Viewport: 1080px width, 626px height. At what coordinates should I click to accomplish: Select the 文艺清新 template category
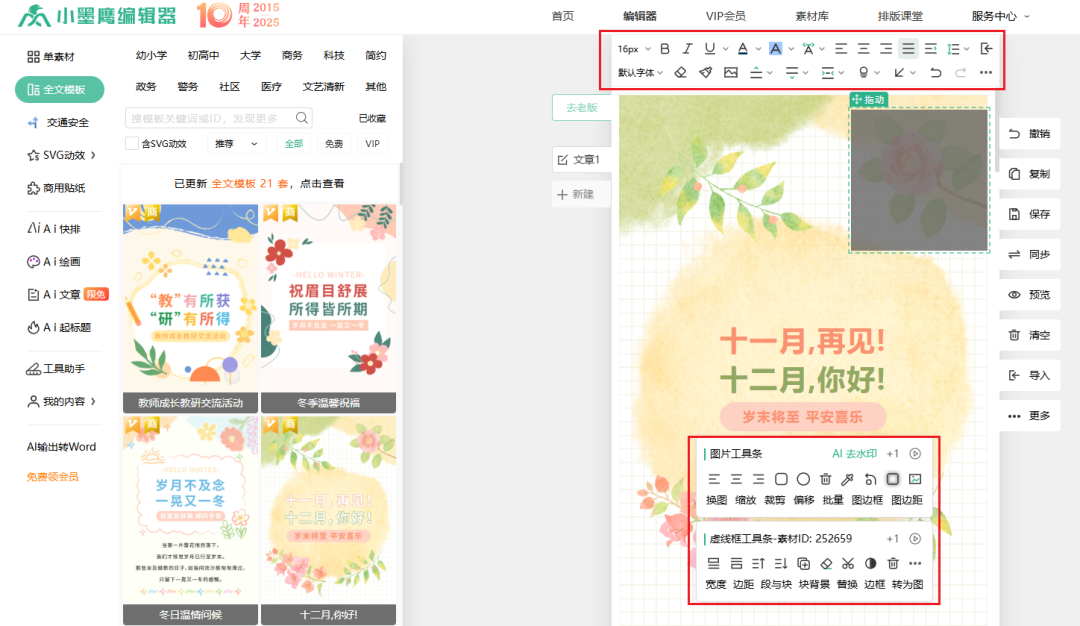[323, 86]
